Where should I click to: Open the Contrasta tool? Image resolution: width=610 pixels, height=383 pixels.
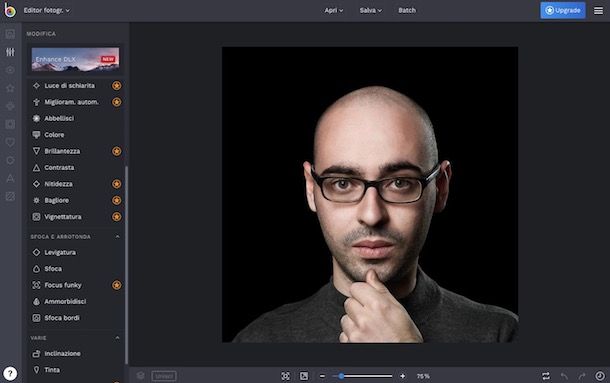(x=76, y=167)
